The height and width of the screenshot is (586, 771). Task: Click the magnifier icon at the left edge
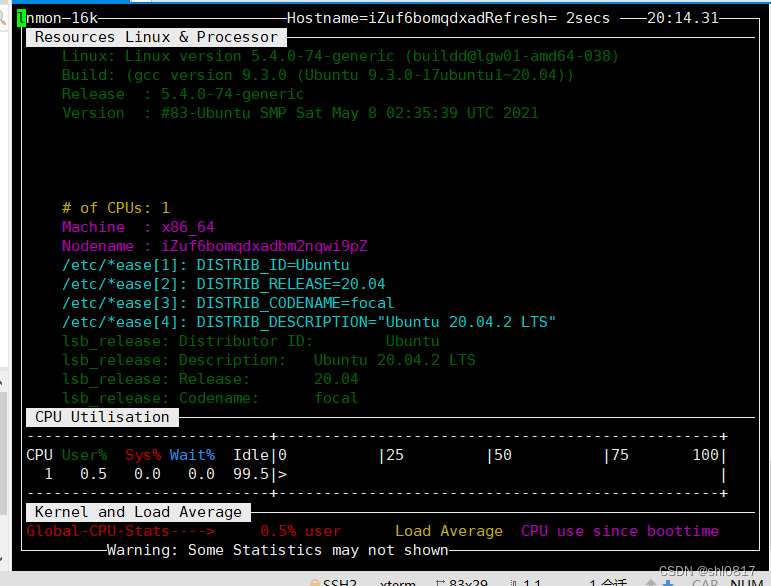[x=2, y=19]
